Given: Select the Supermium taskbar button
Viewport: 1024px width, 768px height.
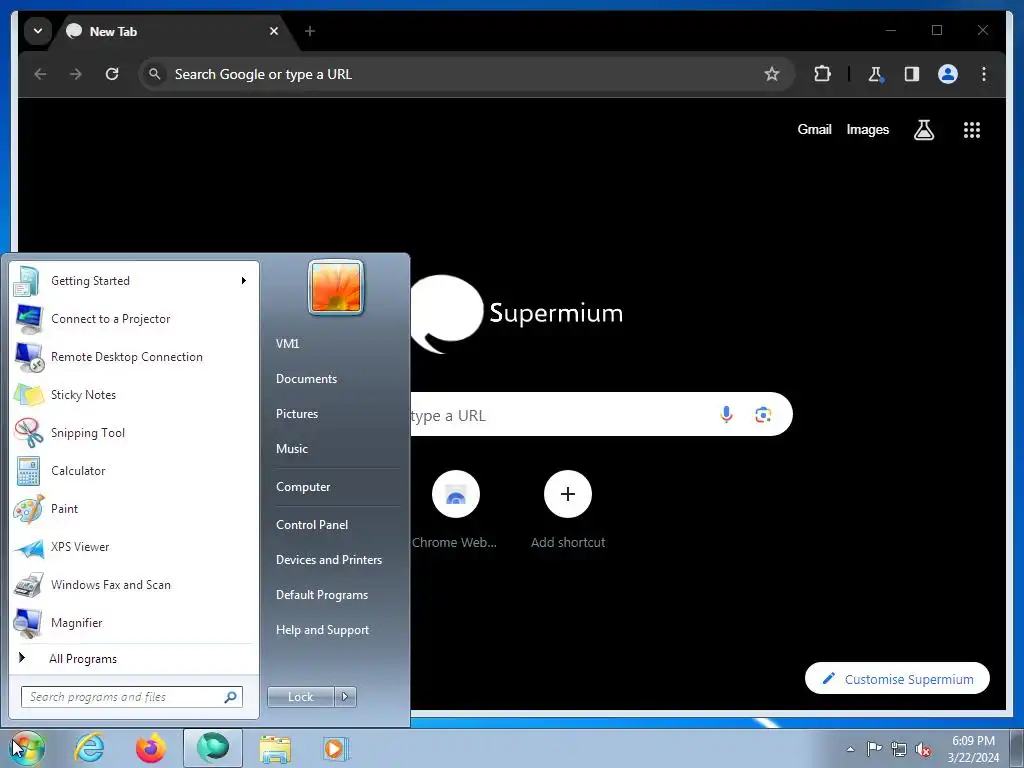Looking at the screenshot, I should coord(213,748).
